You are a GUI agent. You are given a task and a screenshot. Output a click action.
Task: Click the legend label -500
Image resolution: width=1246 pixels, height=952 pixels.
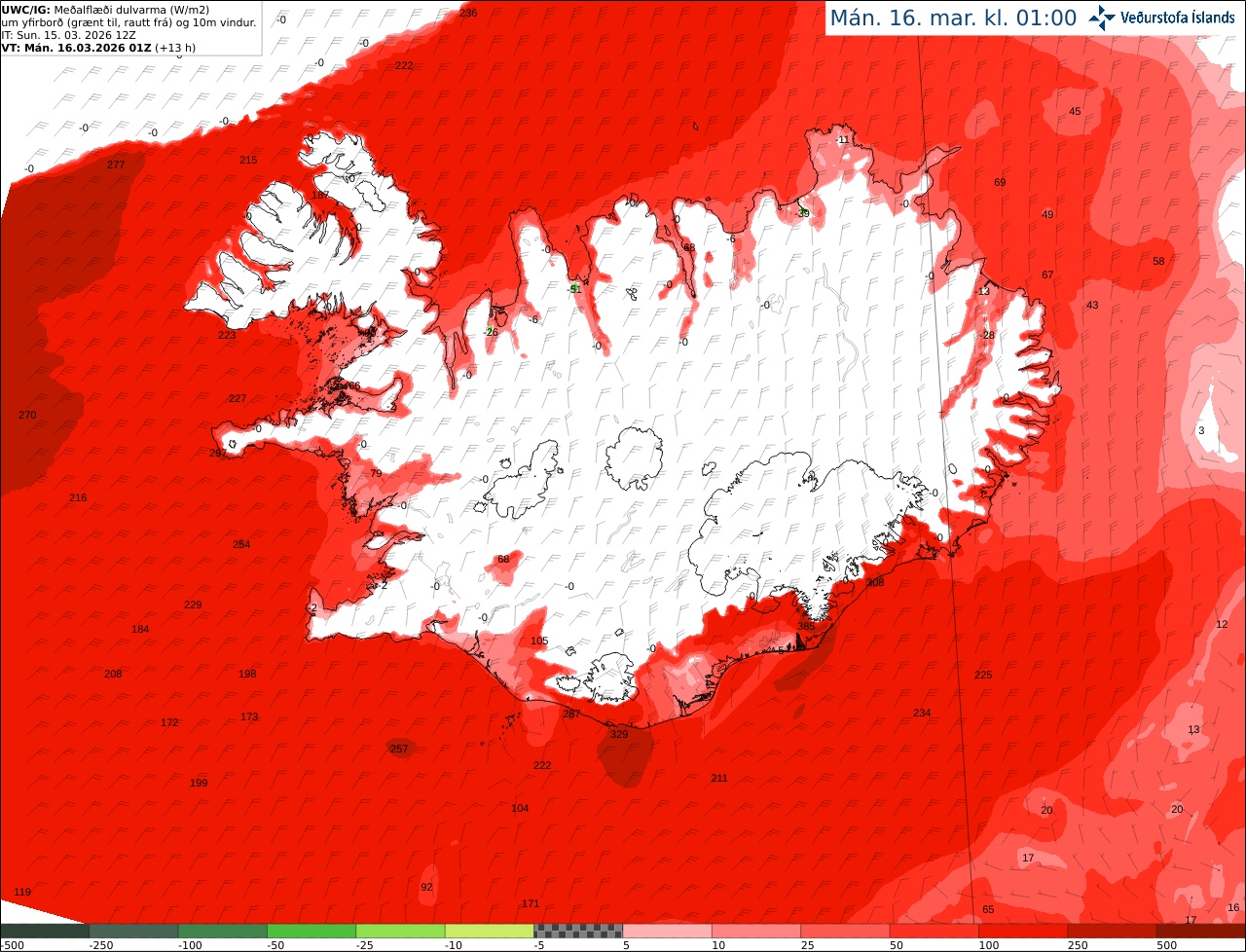coord(13,945)
